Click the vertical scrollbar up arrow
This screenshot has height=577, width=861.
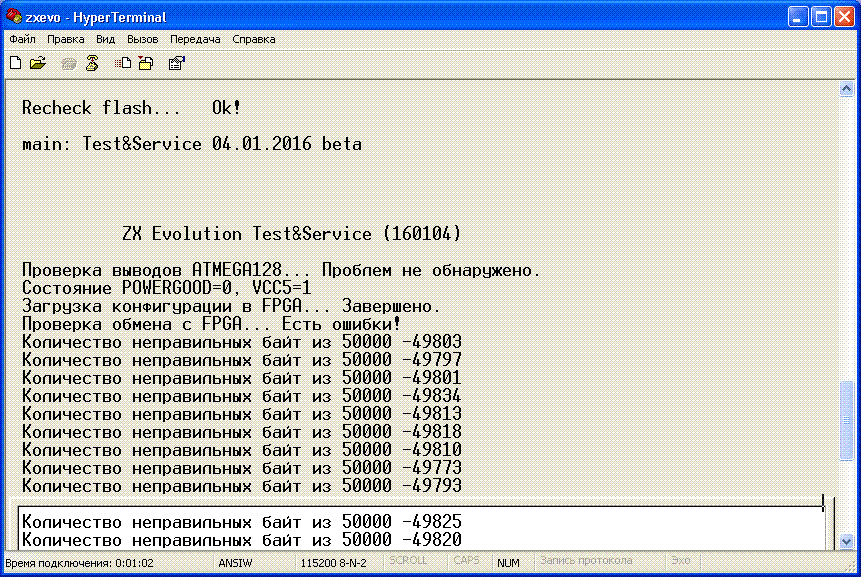(x=846, y=89)
